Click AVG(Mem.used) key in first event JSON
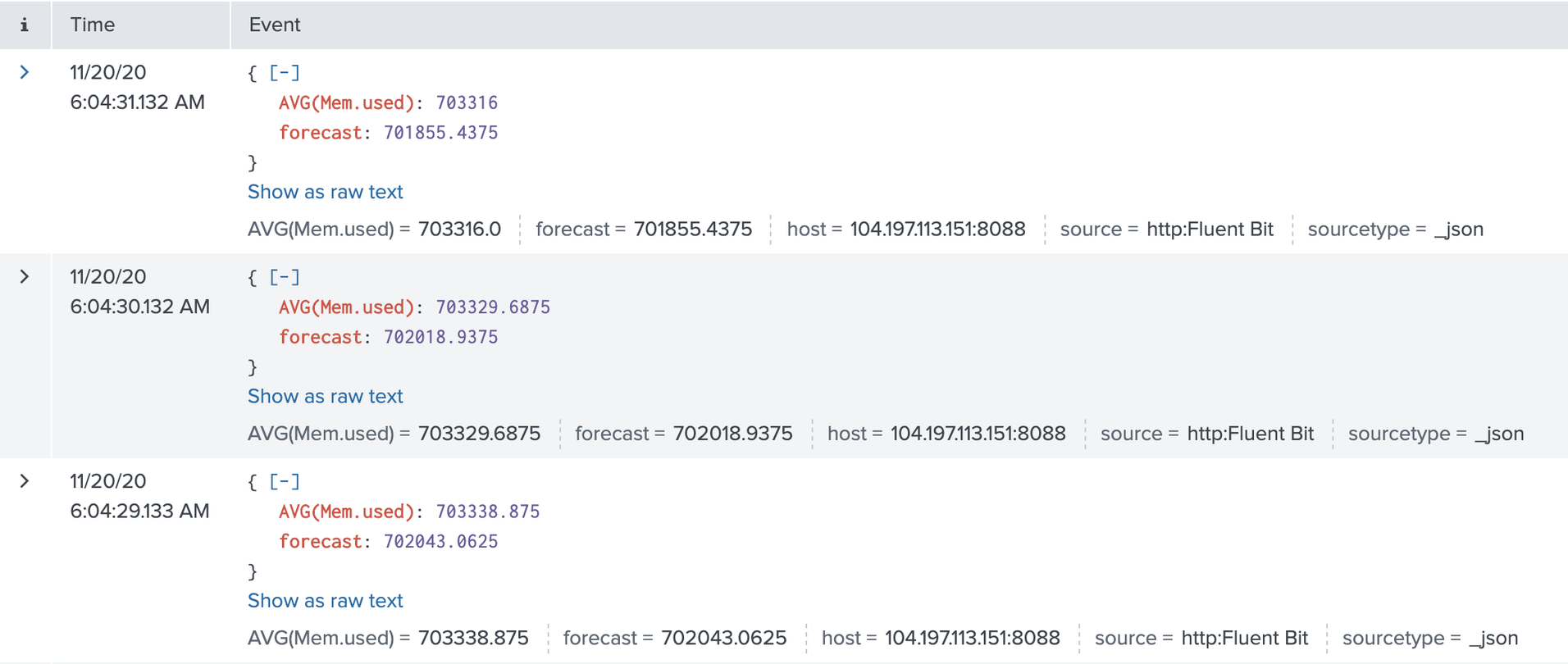 click(x=346, y=103)
